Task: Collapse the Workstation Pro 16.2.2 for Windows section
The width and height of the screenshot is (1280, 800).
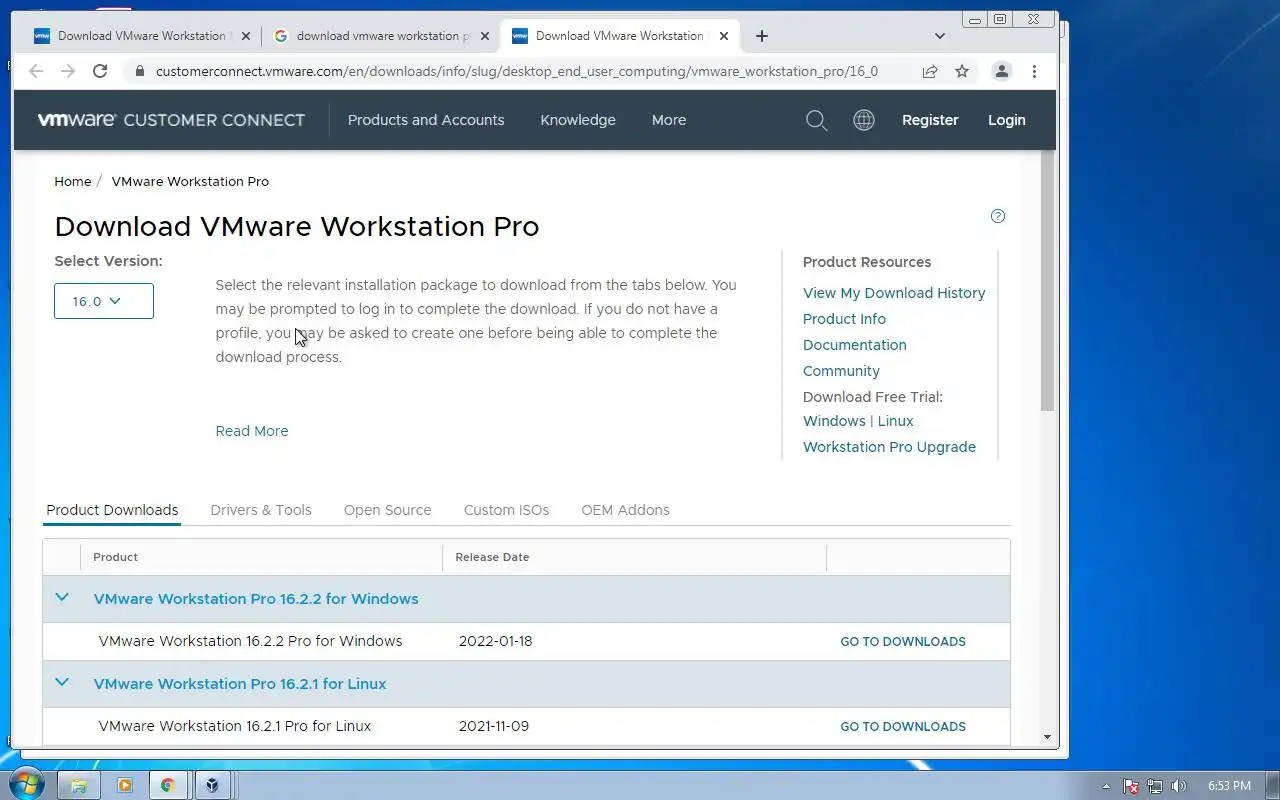Action: click(62, 598)
